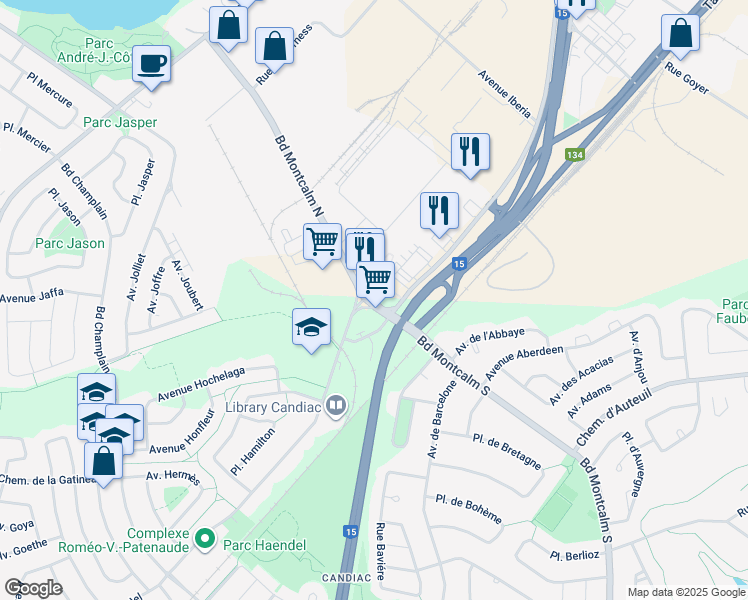The width and height of the screenshot is (748, 600).
Task: Click the Complexe Roméo-V.-Patenaude green pin
Action: pyautogui.click(x=205, y=539)
